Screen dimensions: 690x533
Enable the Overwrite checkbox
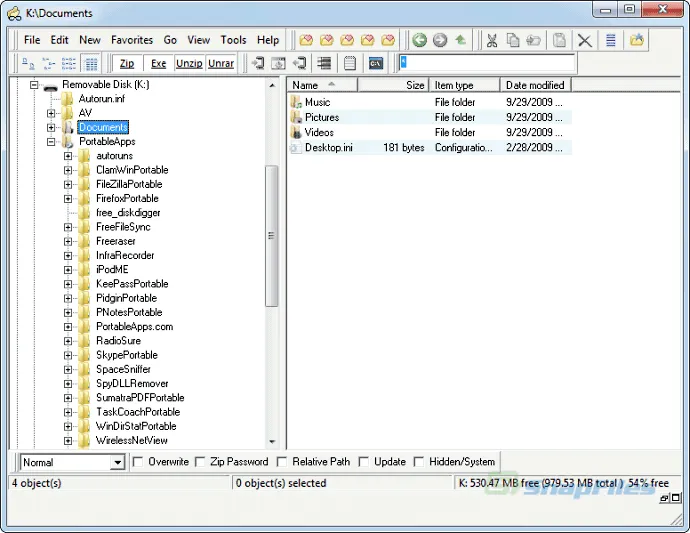coord(138,462)
